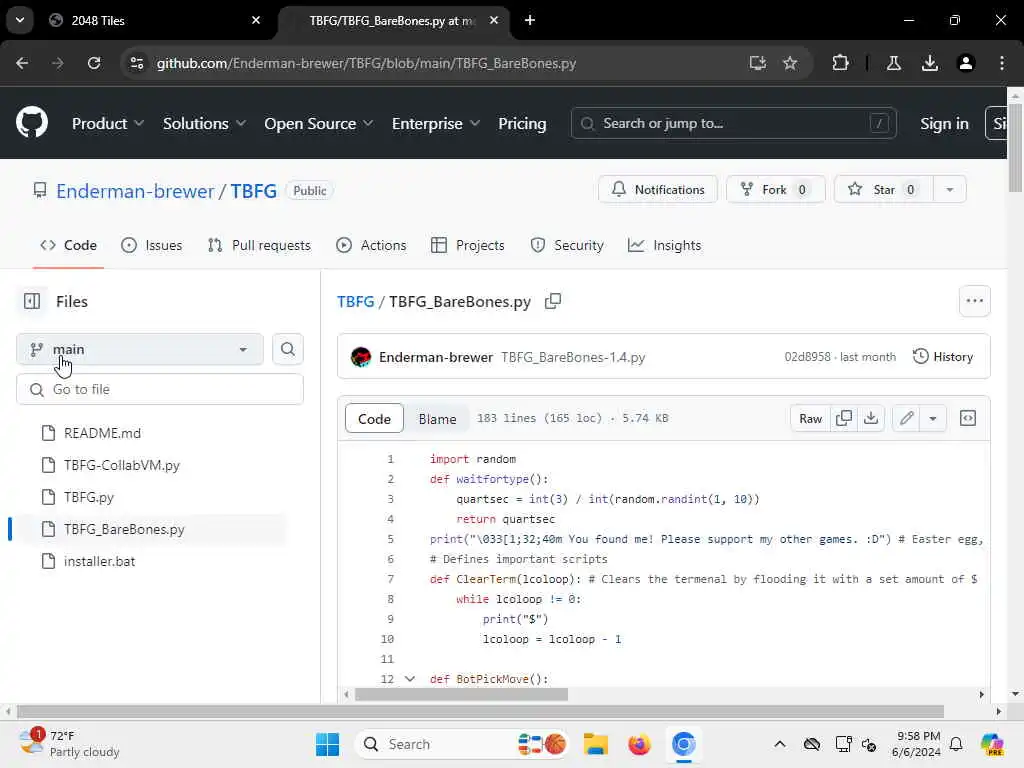
Task: View raw file with Raw button
Action: (810, 419)
